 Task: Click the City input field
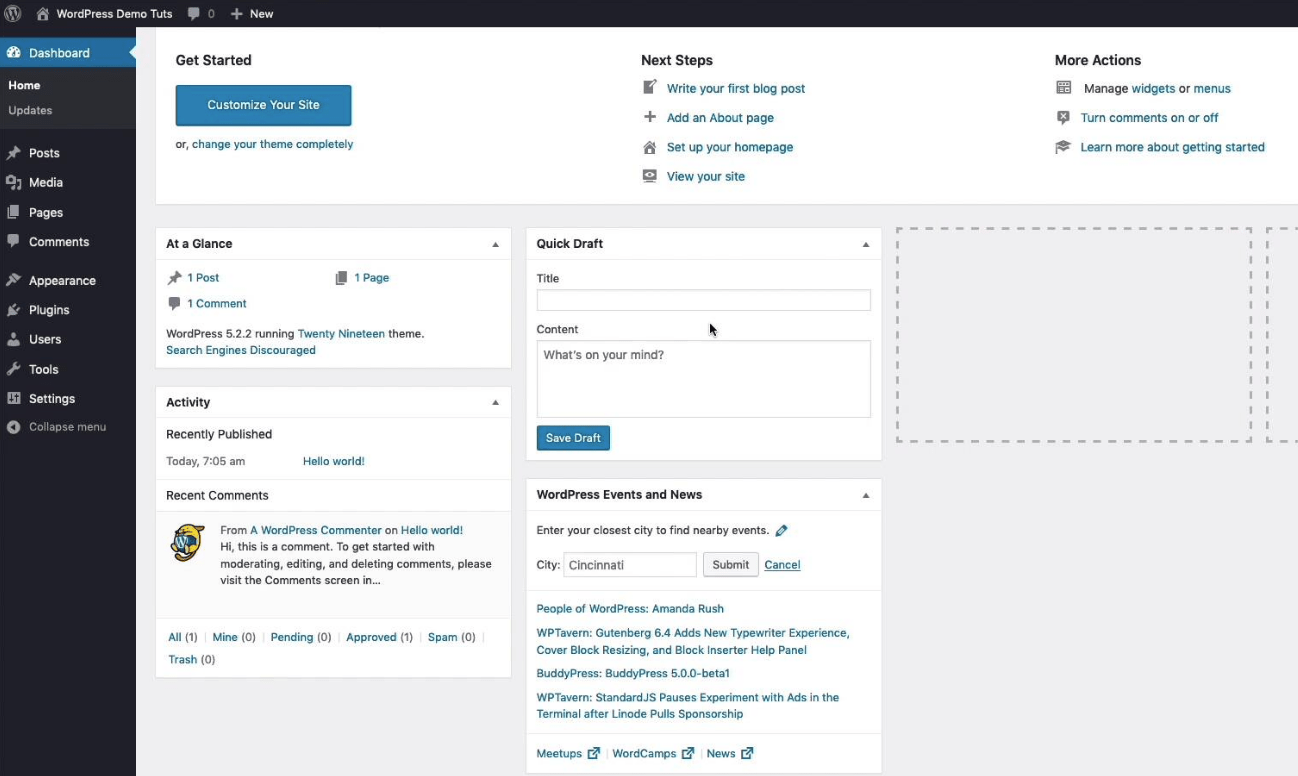(x=630, y=565)
